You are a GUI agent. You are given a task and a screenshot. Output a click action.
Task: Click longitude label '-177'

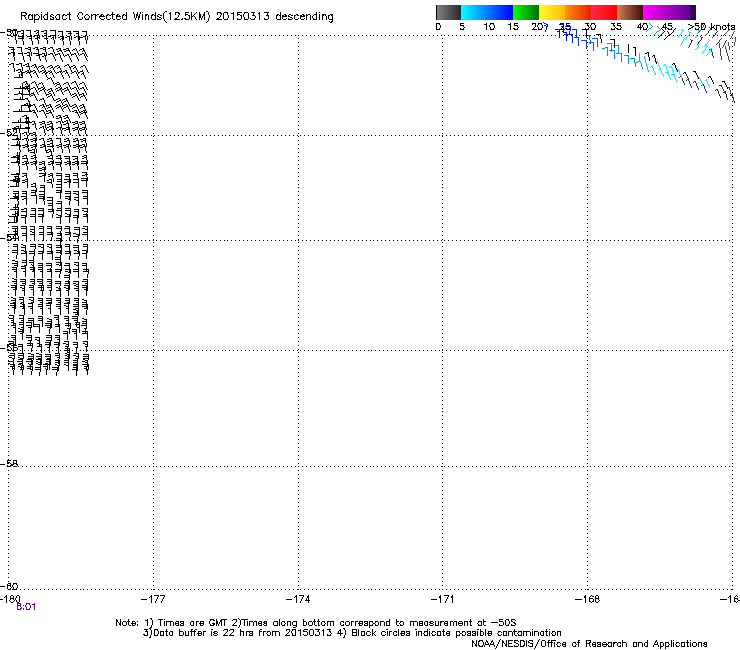[153, 599]
